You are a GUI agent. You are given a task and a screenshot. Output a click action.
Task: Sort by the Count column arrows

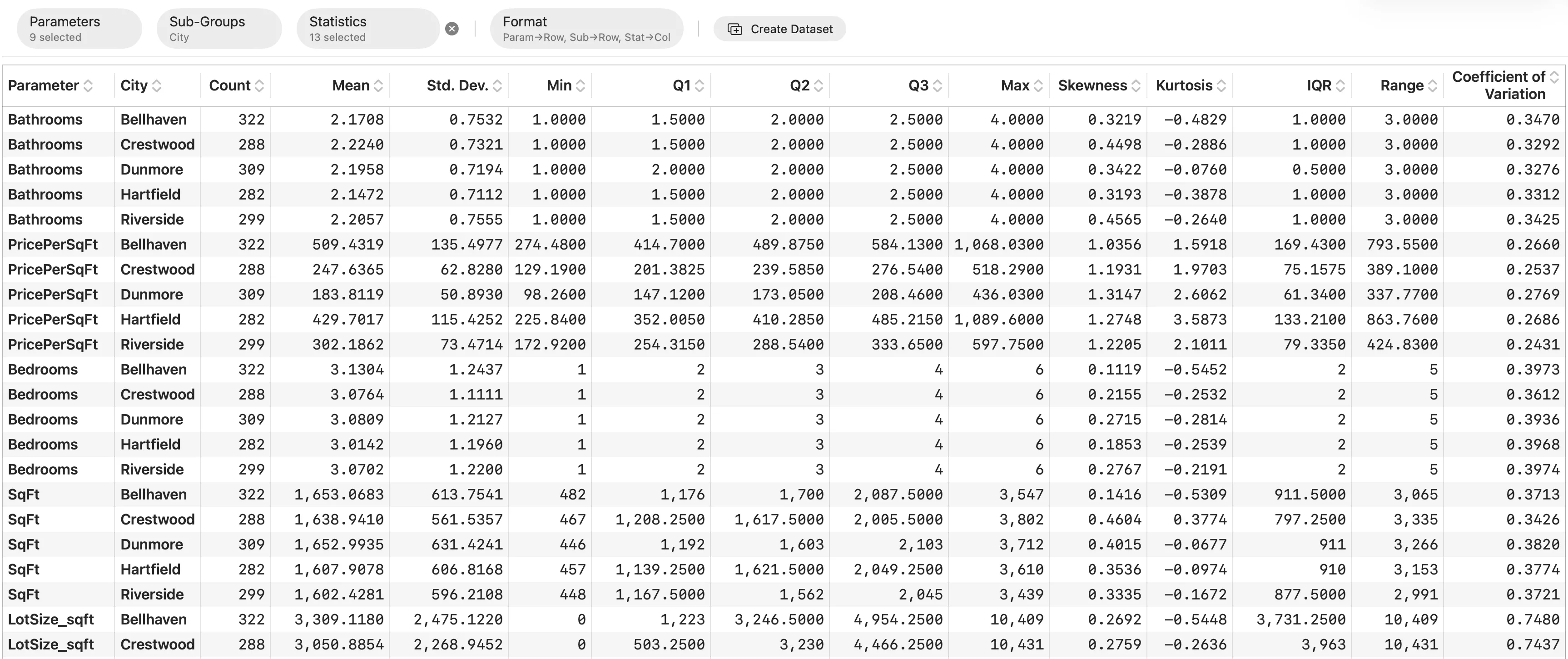259,86
